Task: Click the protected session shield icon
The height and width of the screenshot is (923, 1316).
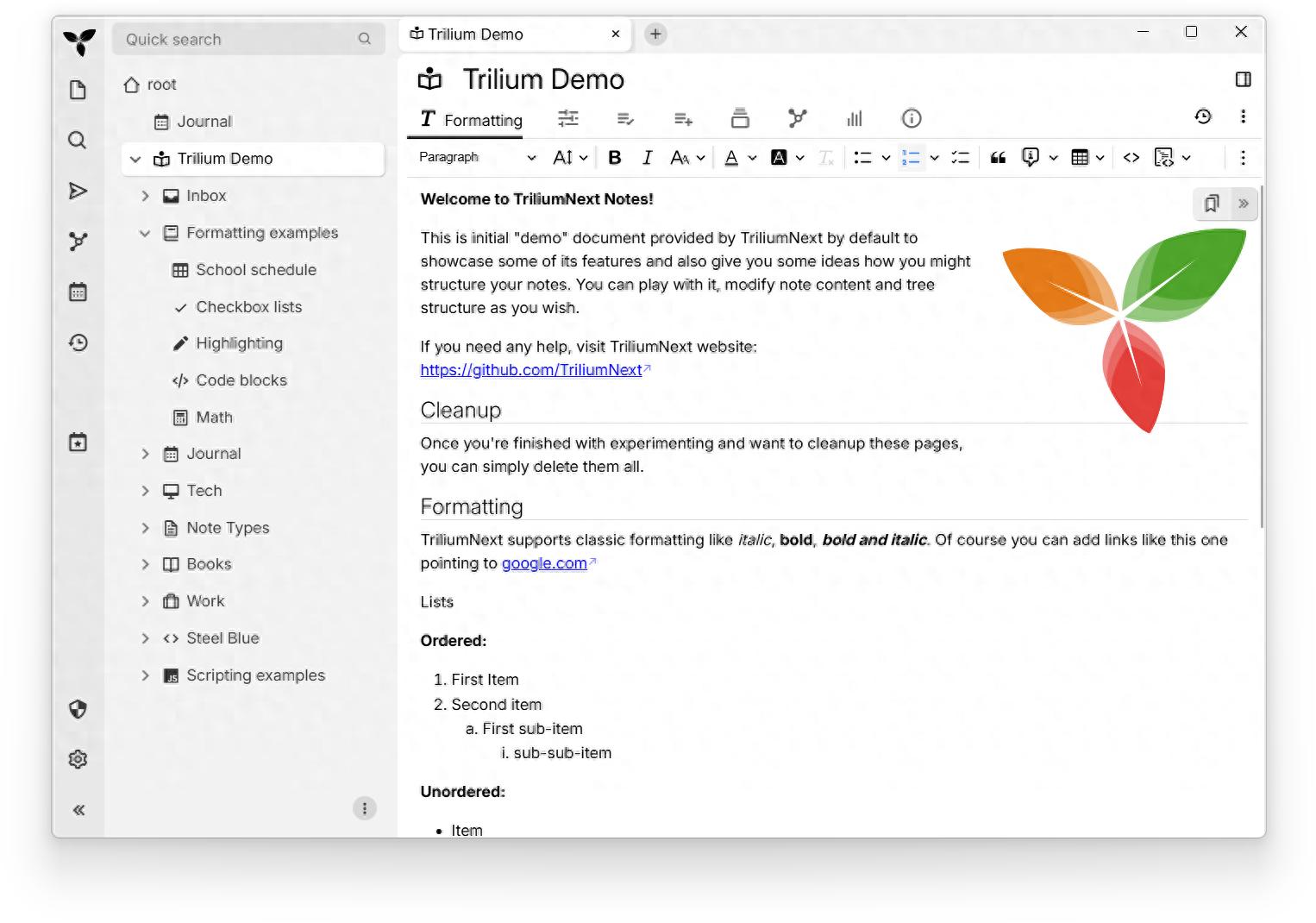Action: (78, 709)
